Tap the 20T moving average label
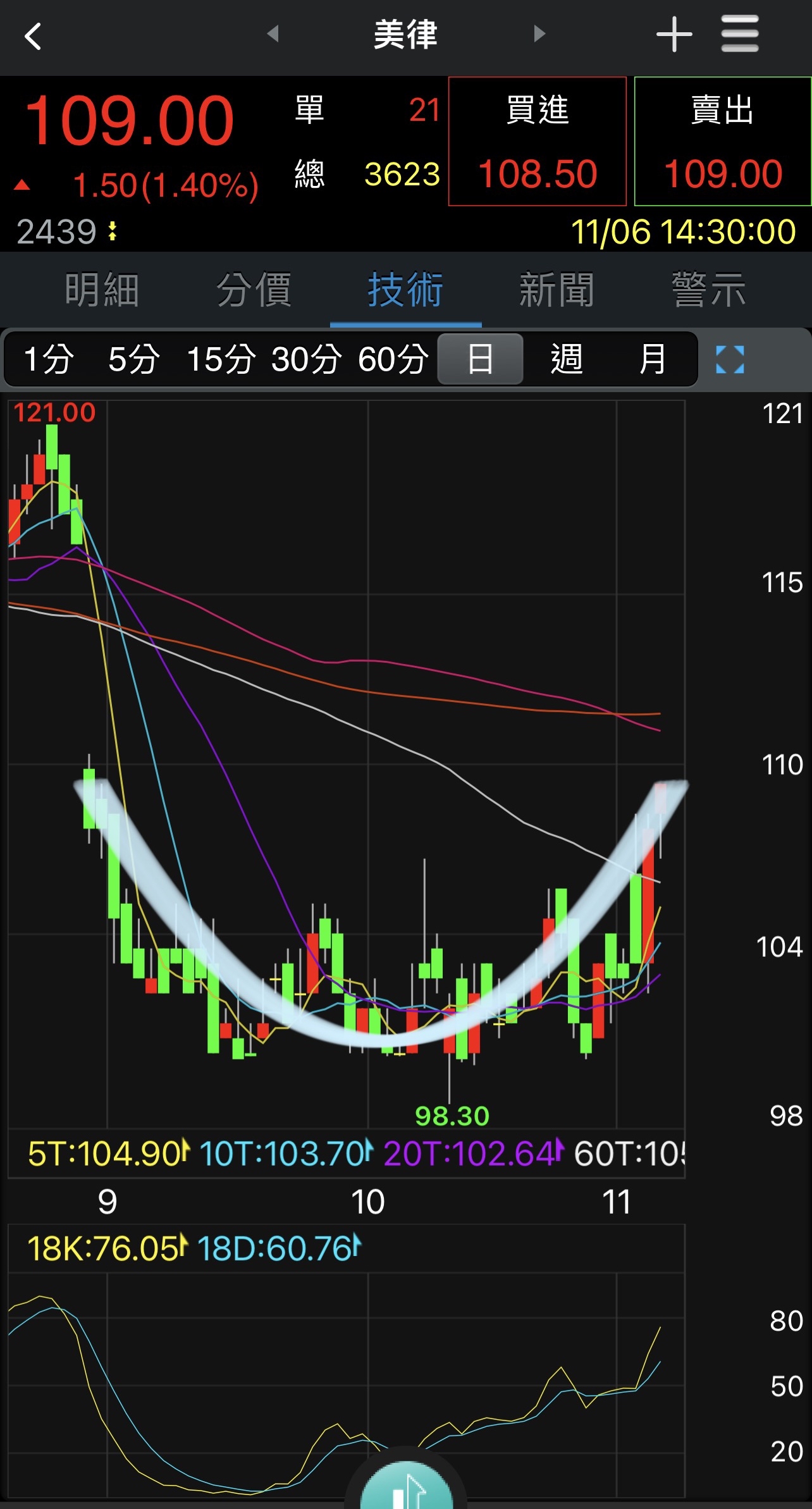This screenshot has height=1509, width=812. coord(471,1154)
